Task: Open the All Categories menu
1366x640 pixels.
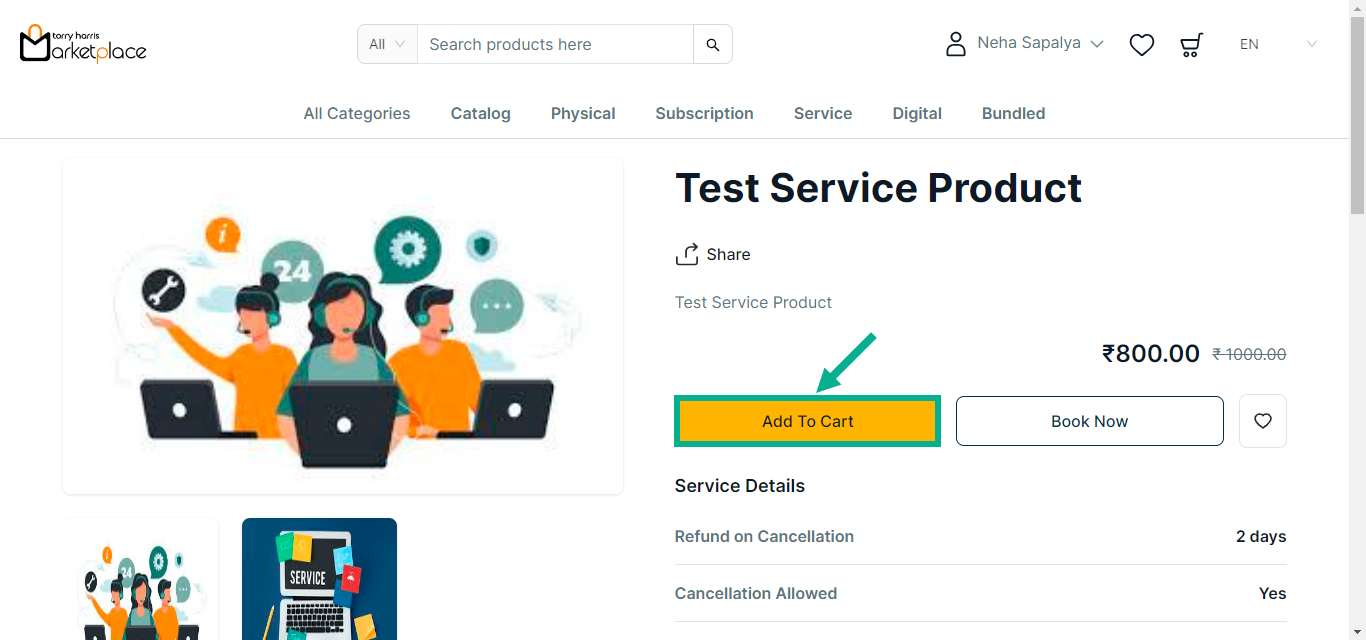Action: pyautogui.click(x=357, y=114)
